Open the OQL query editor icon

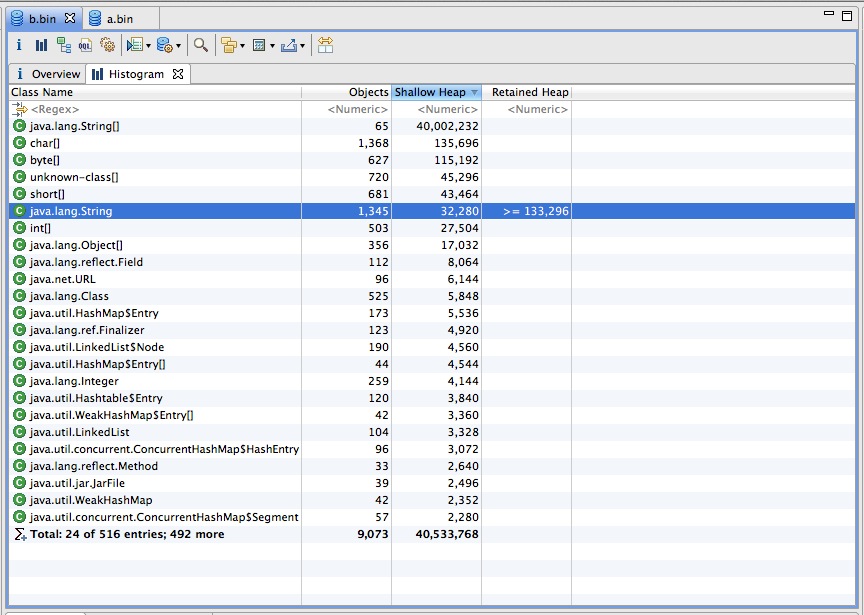(x=85, y=45)
